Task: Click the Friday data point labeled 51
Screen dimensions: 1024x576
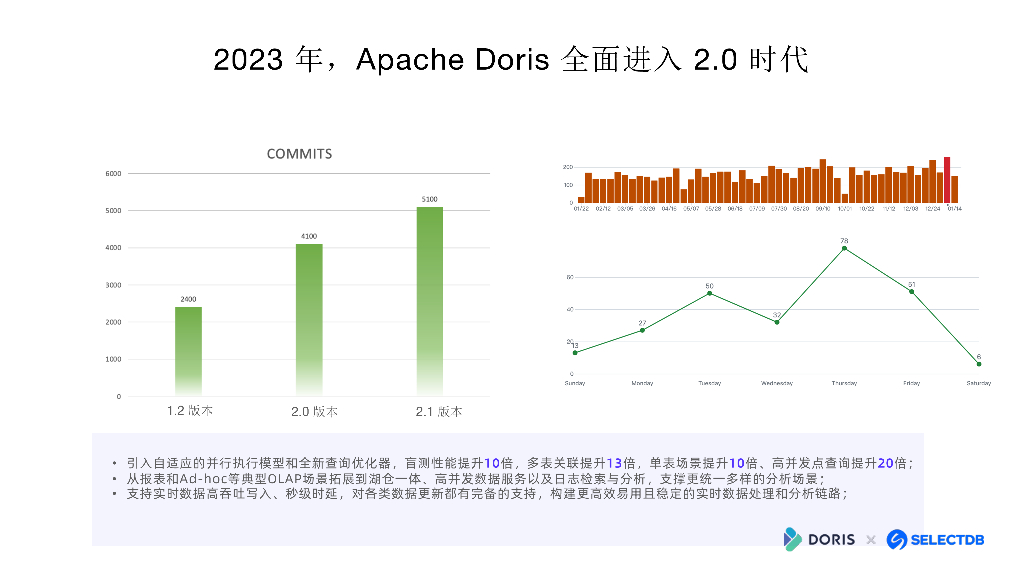Action: 912,291
